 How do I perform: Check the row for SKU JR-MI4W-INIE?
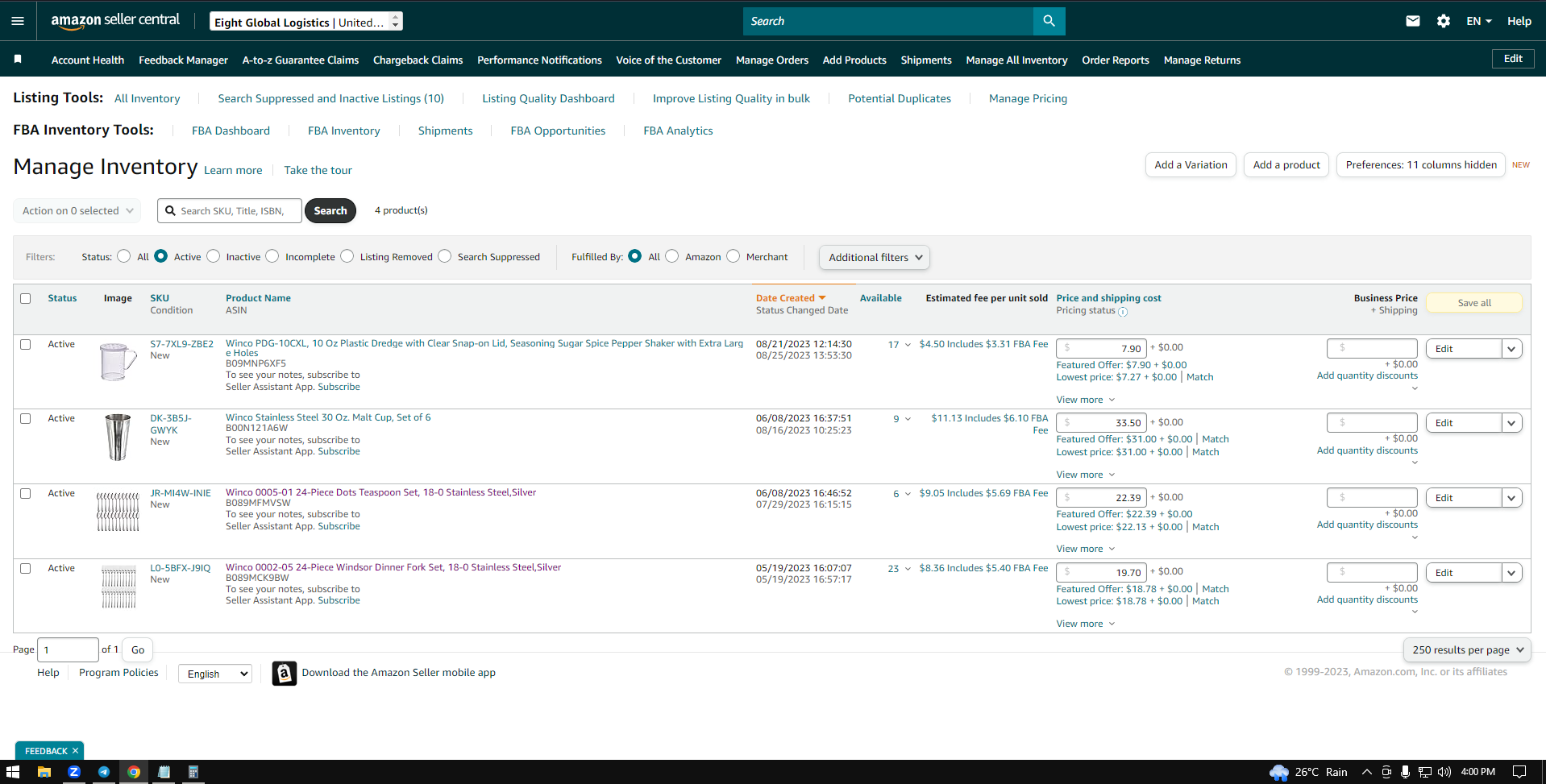coord(26,493)
